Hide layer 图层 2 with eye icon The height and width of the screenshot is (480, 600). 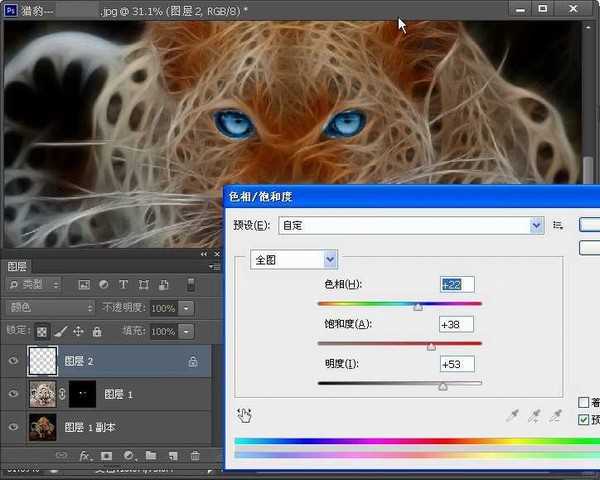coord(14,362)
